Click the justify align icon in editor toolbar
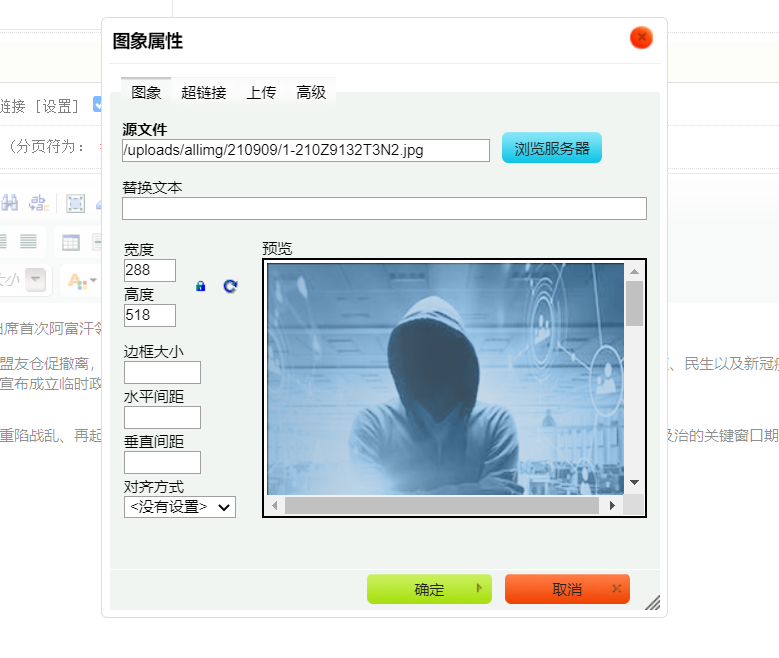 (x=28, y=242)
